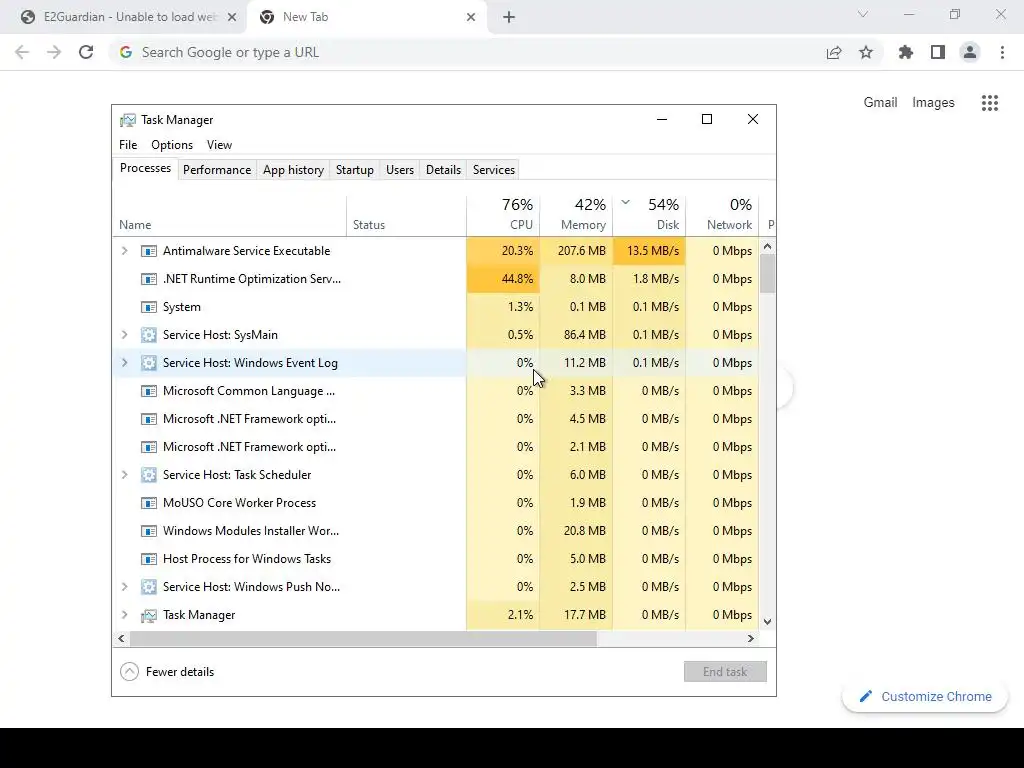Switch to Performance tab
Viewport: 1024px width, 768px height.
(x=217, y=170)
